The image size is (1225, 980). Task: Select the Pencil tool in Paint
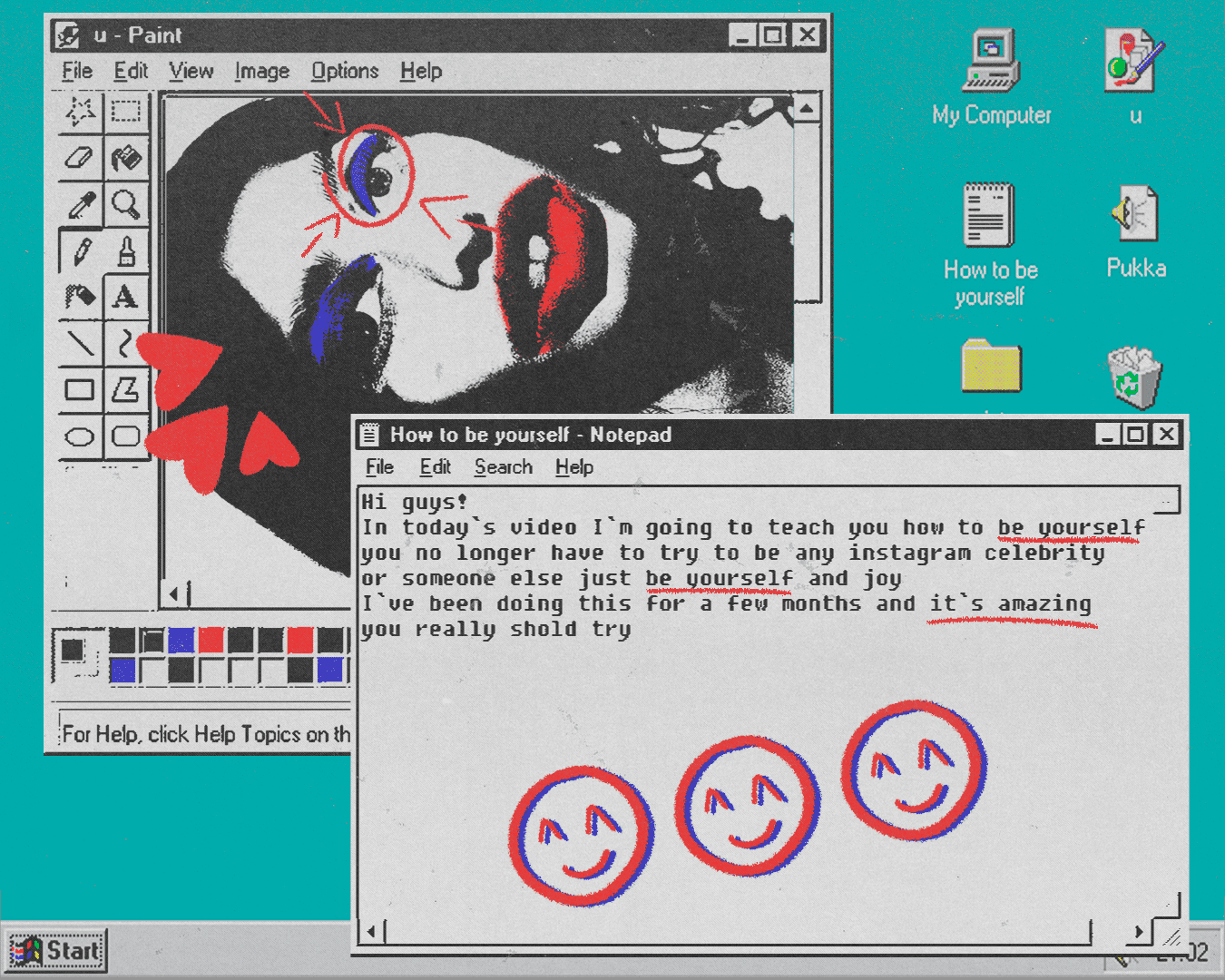[81, 250]
